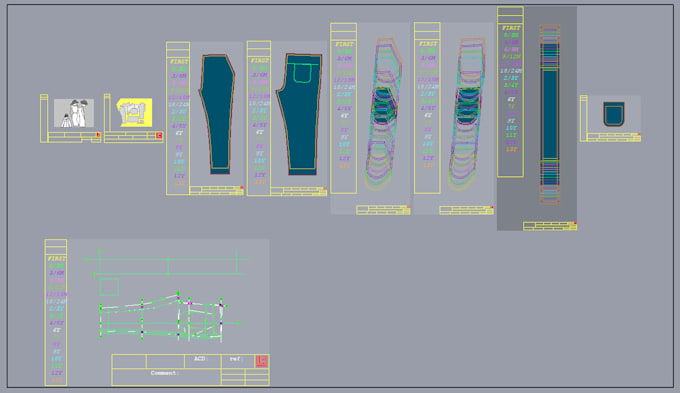The height and width of the screenshot is (393, 680).
Task: Click the FIRST size label in construction sheet
Action: (57, 259)
